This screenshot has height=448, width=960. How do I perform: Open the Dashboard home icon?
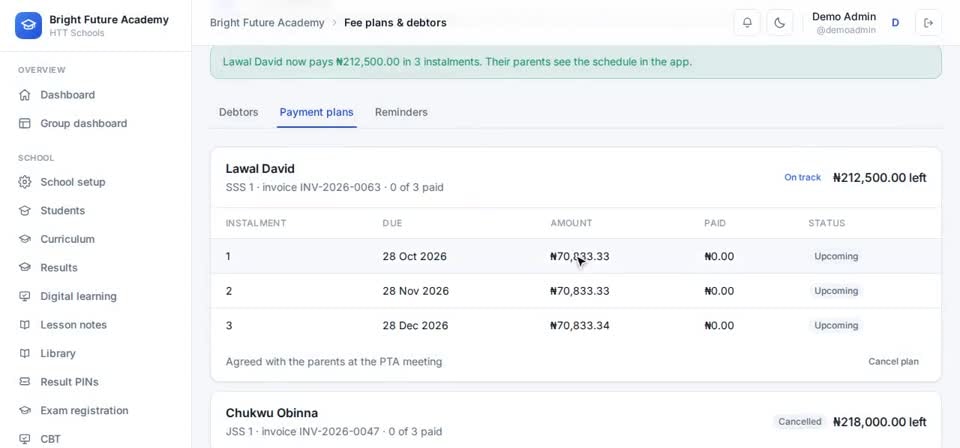point(24,95)
